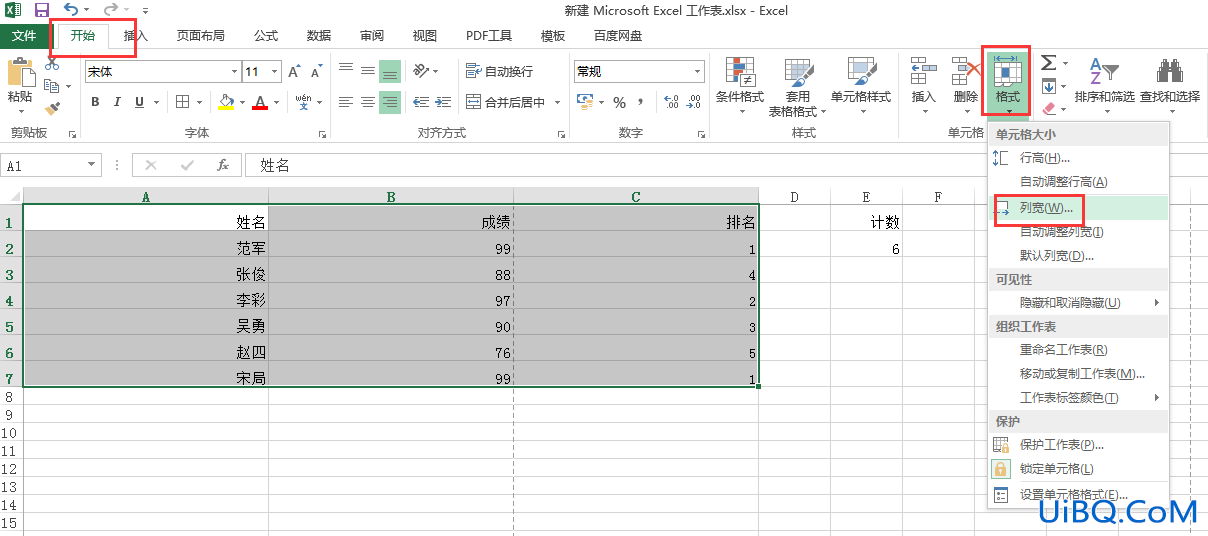Expand the Name Box dropdown arrow
1208x536 pixels.
(92, 166)
